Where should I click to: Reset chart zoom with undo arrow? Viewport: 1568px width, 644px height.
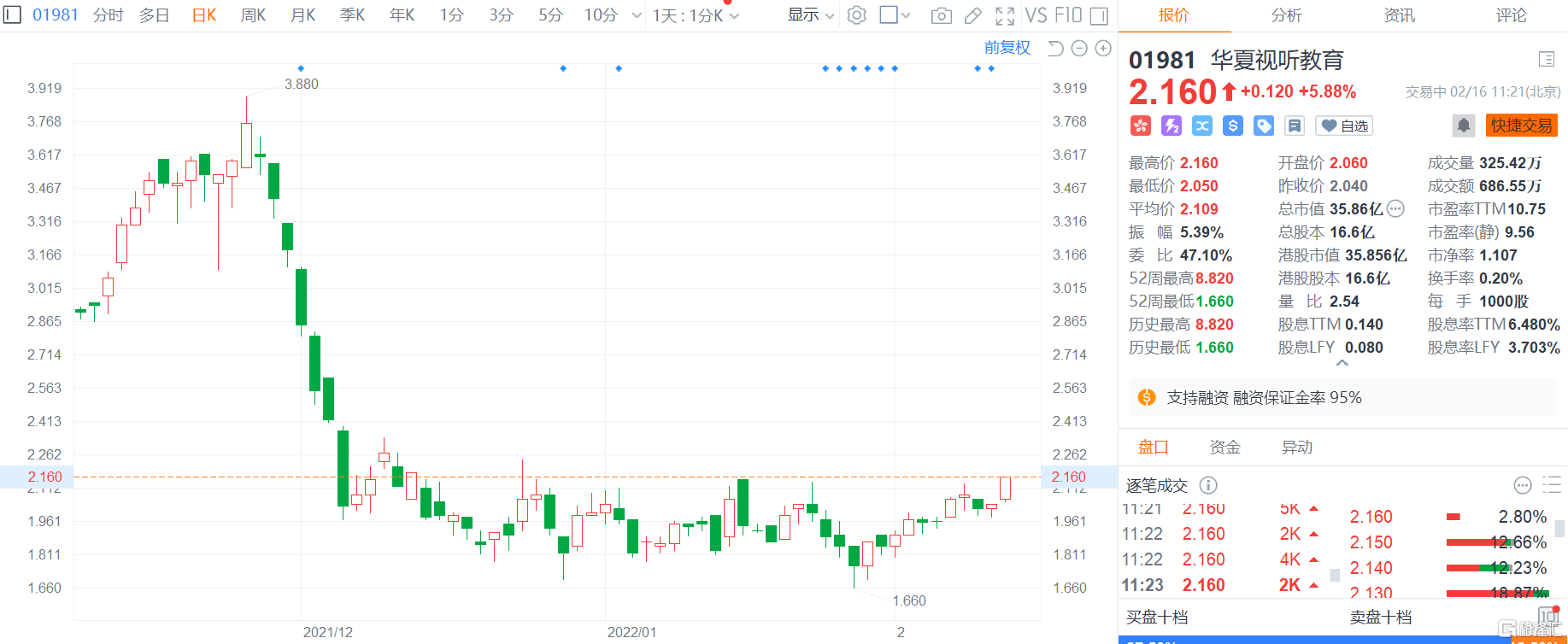click(x=1055, y=48)
